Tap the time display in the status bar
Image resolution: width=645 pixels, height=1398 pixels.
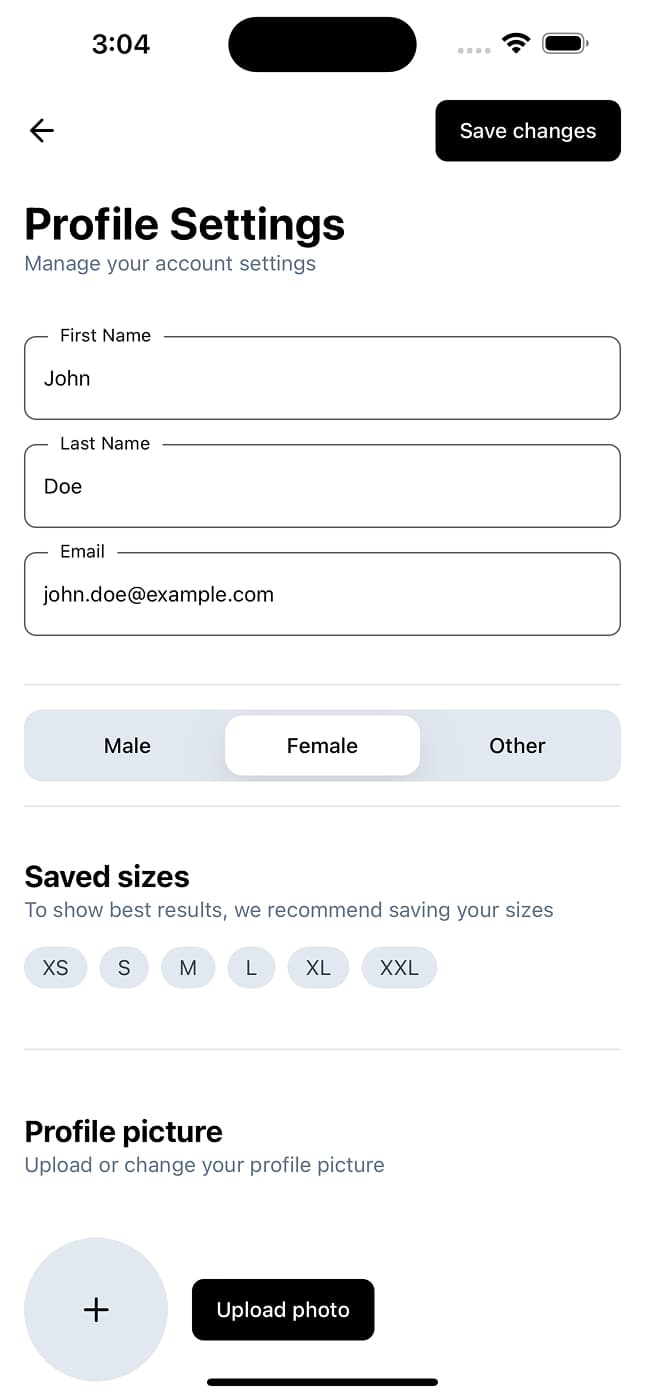coord(121,43)
